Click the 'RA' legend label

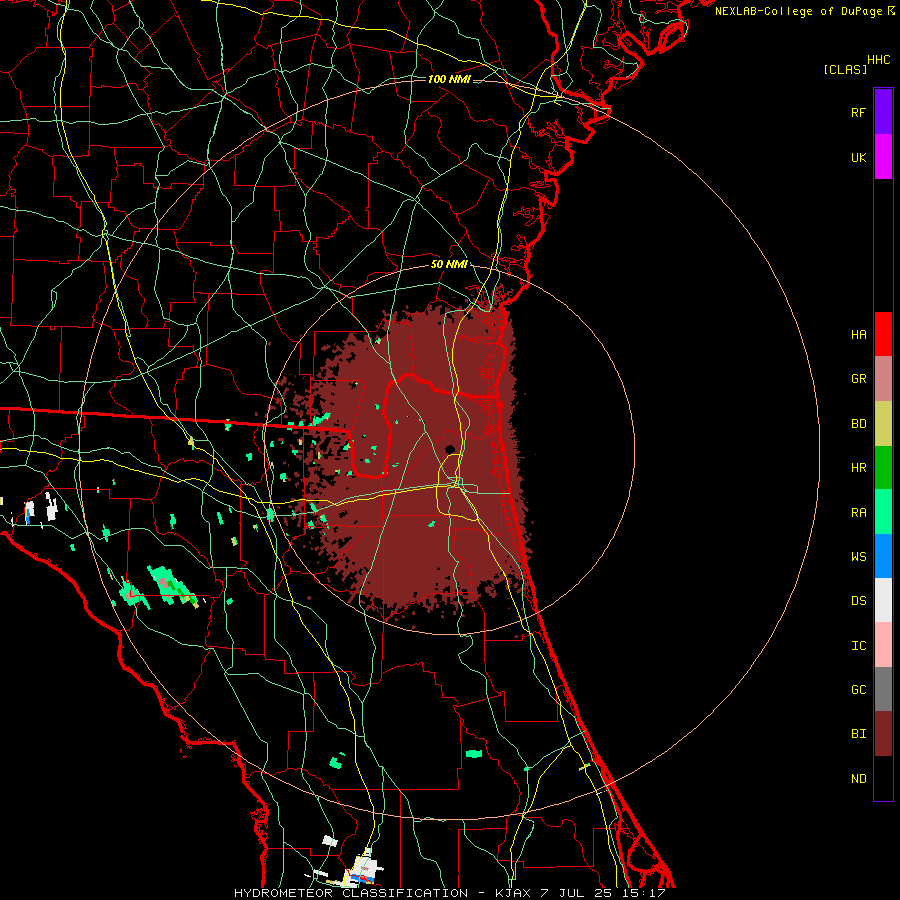click(x=858, y=513)
